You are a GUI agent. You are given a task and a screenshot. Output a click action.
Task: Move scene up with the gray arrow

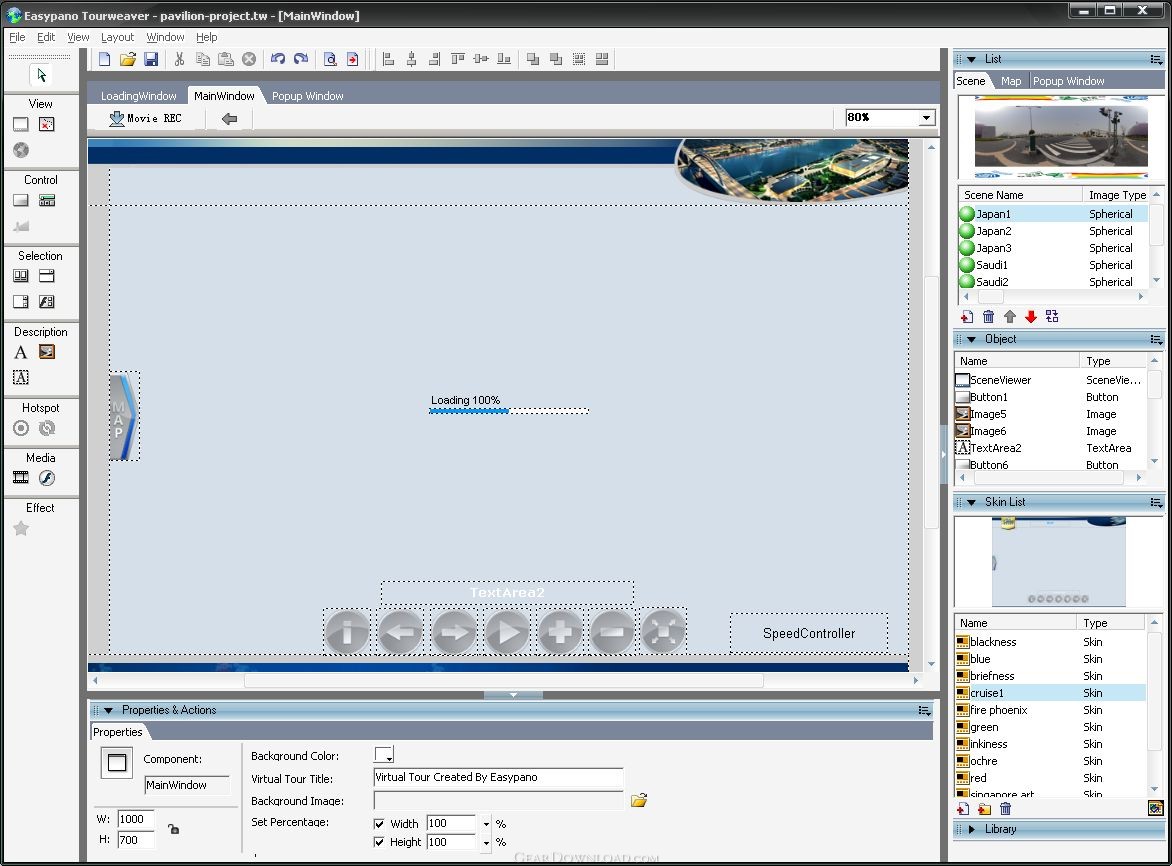pos(1010,317)
